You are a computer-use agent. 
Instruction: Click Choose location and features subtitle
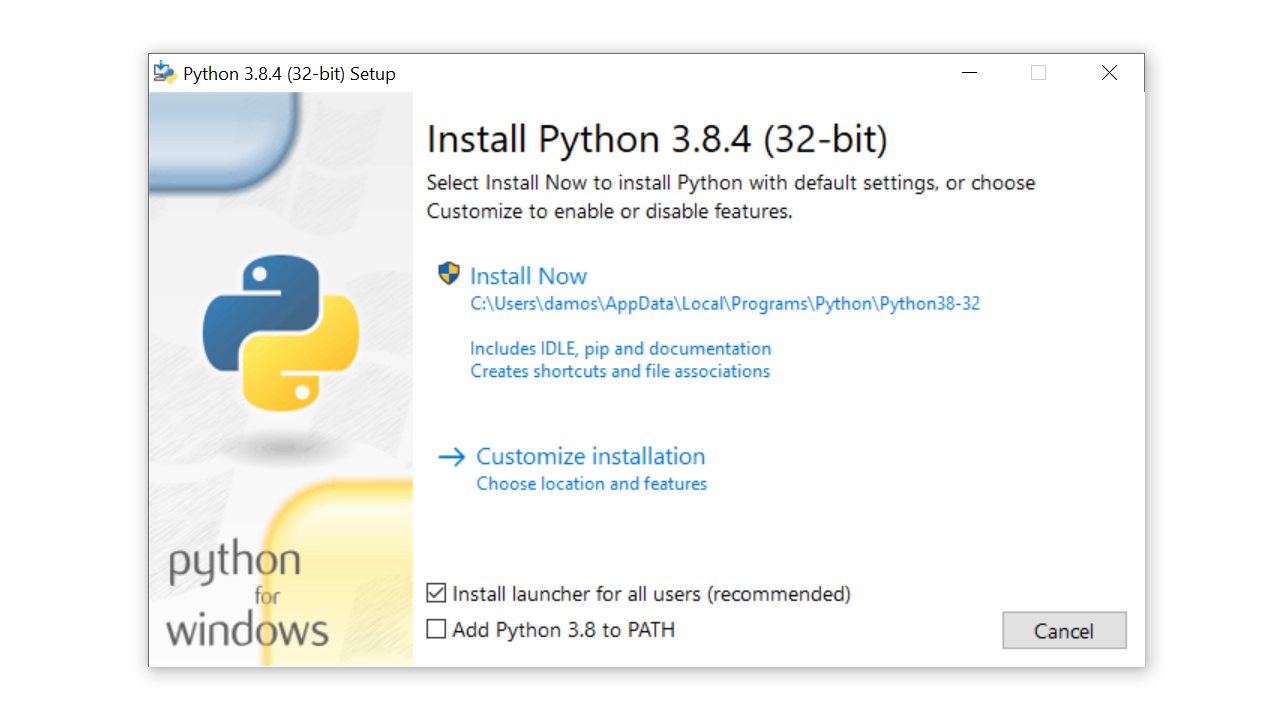coord(591,483)
